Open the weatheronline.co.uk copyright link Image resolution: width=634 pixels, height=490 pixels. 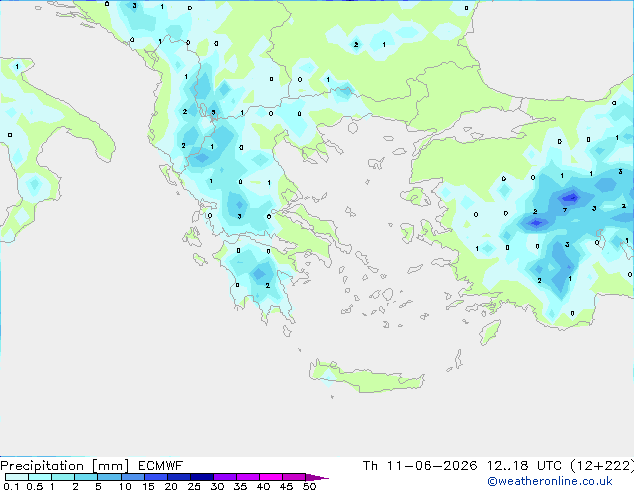[x=550, y=481]
